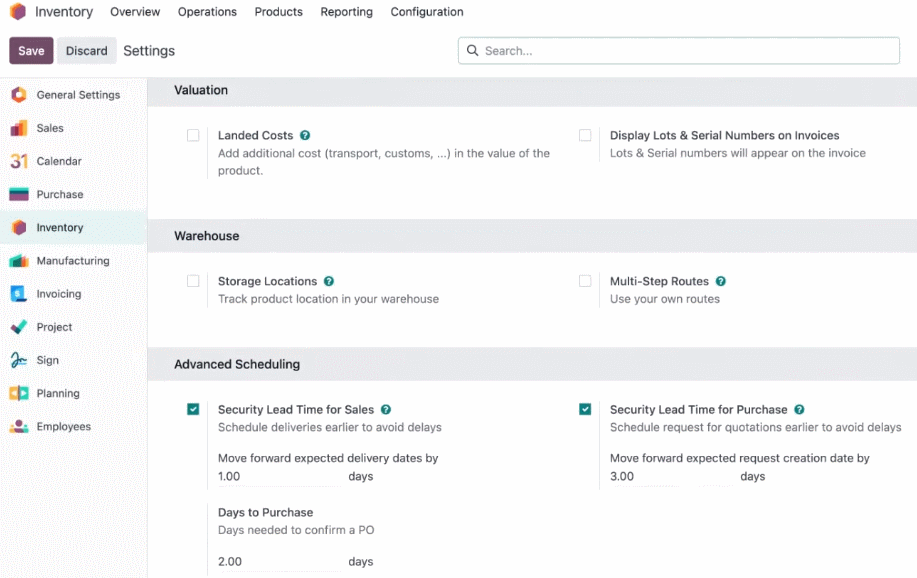Click the Manufacturing sidebar icon
The height and width of the screenshot is (578, 917).
point(19,261)
